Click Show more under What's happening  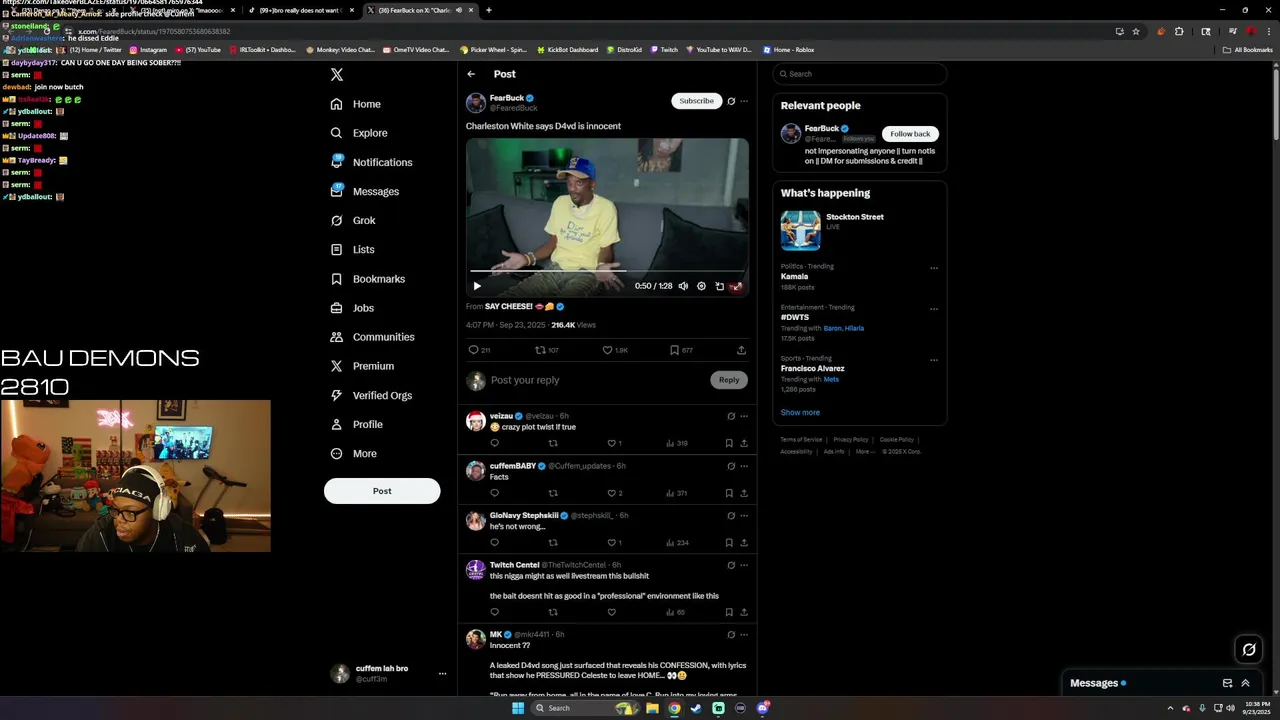coord(800,413)
